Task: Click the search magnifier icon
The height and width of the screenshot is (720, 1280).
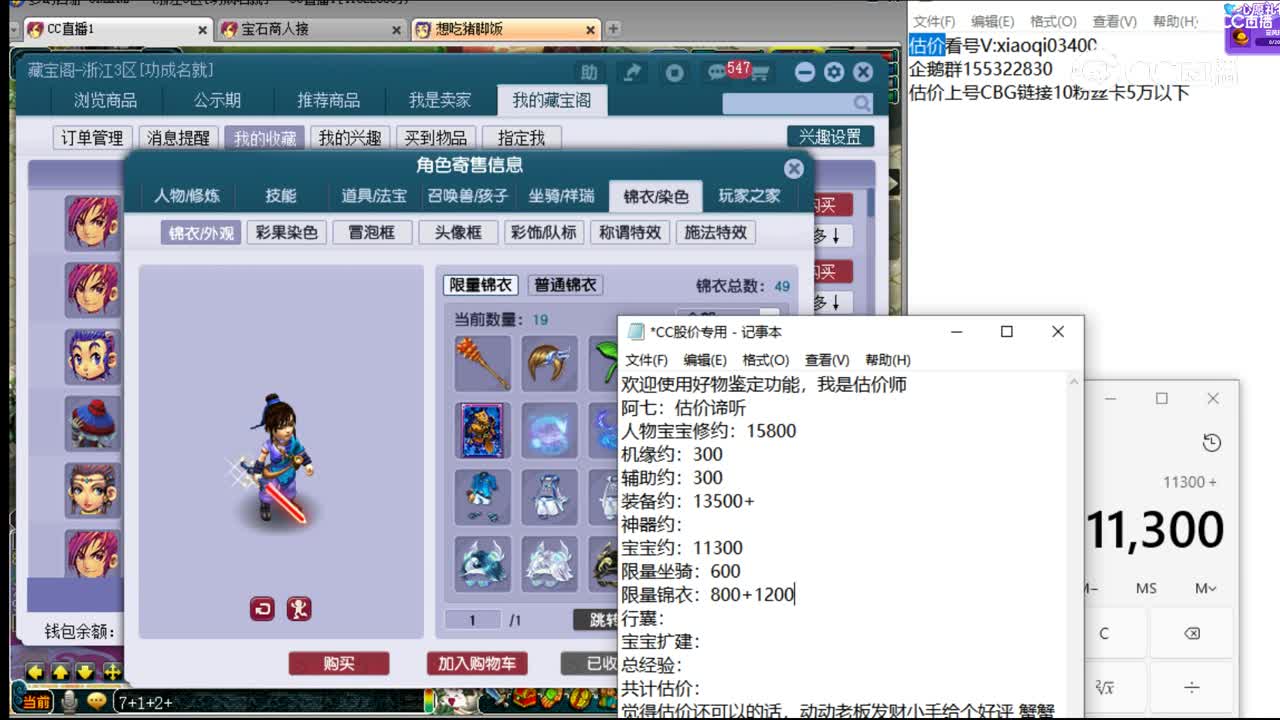Action: (x=861, y=103)
